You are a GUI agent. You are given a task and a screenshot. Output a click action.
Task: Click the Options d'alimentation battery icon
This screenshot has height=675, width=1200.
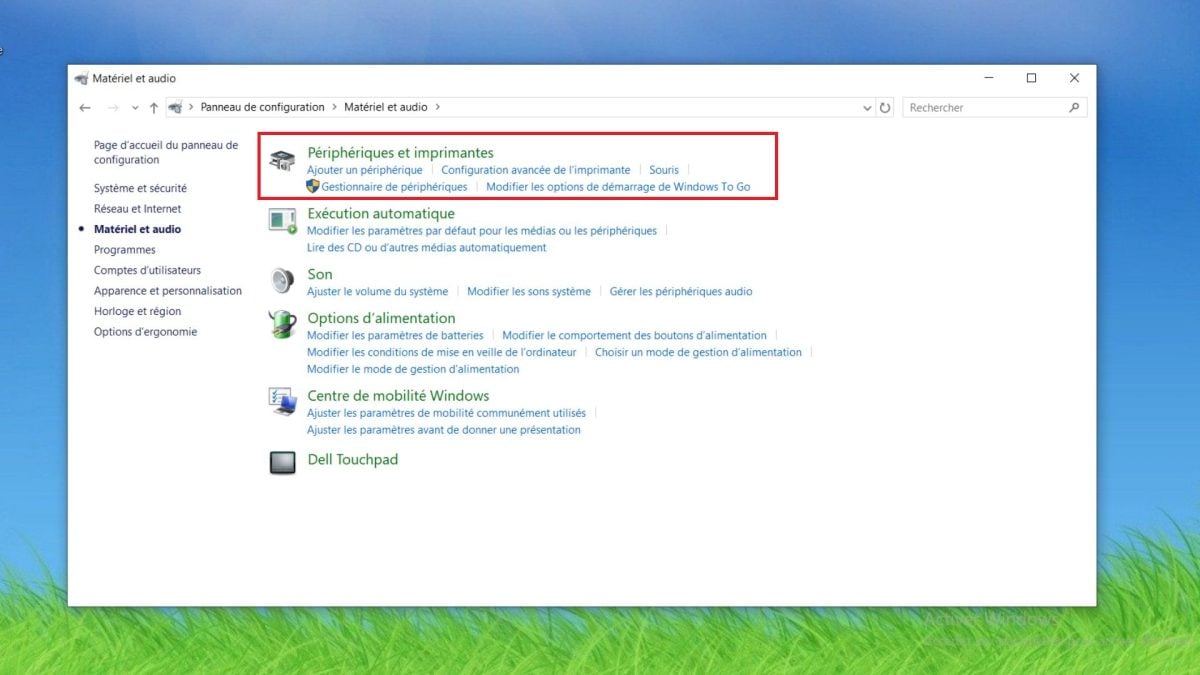(x=283, y=324)
